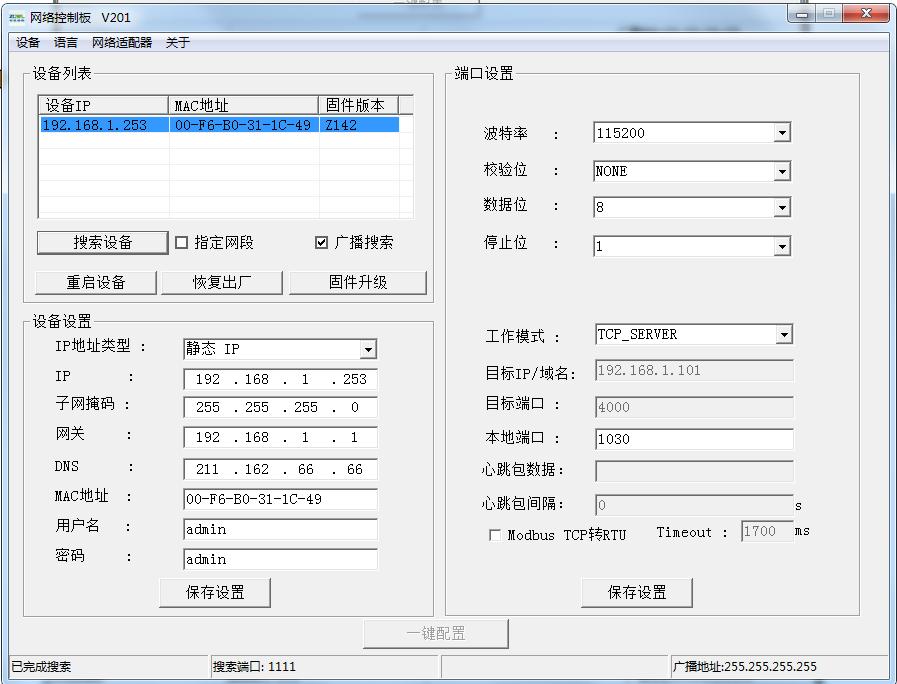Click the 重启设备 button
897x684 pixels.
click(x=95, y=282)
